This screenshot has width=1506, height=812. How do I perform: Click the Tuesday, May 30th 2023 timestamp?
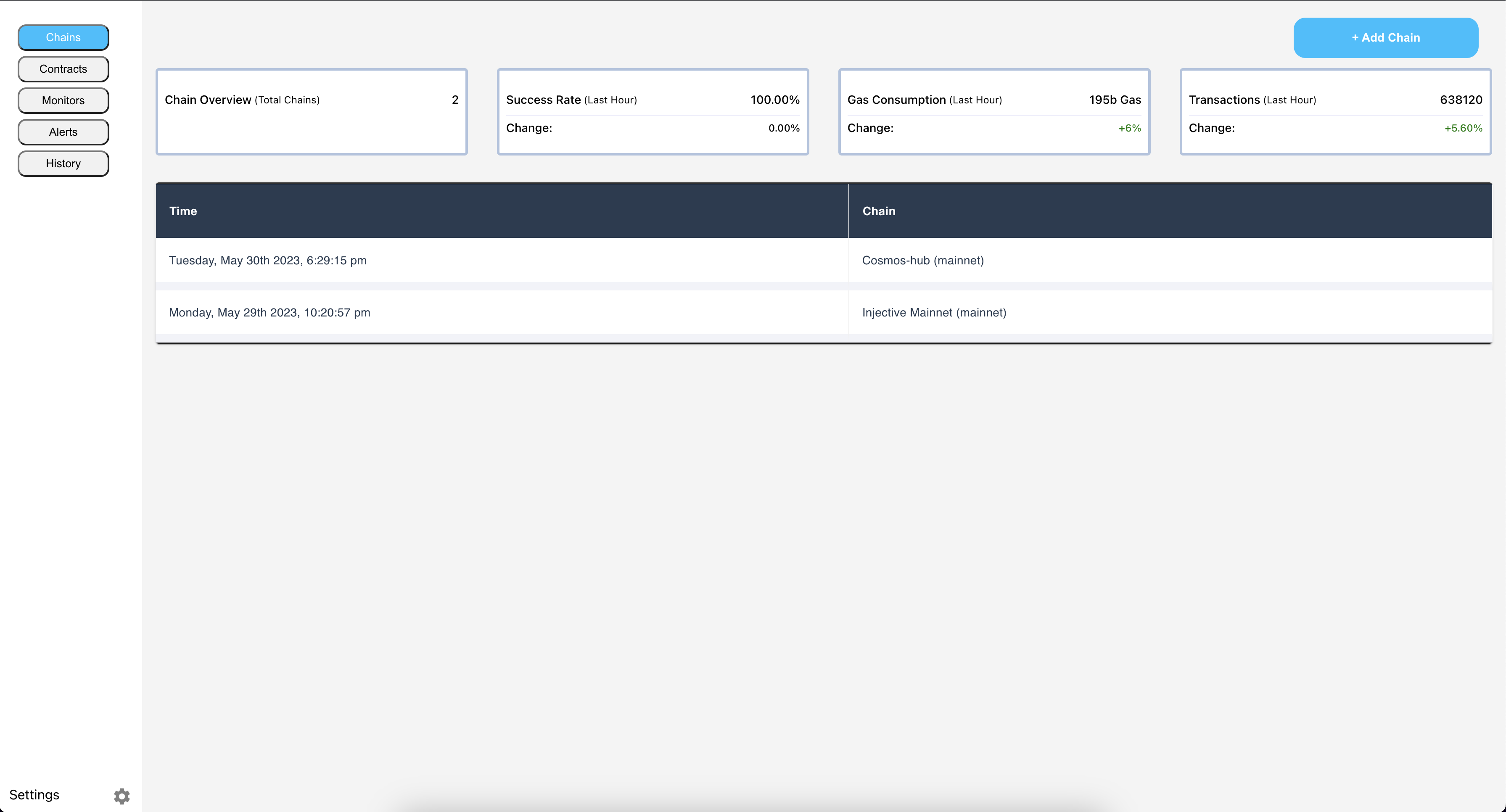(x=268, y=260)
